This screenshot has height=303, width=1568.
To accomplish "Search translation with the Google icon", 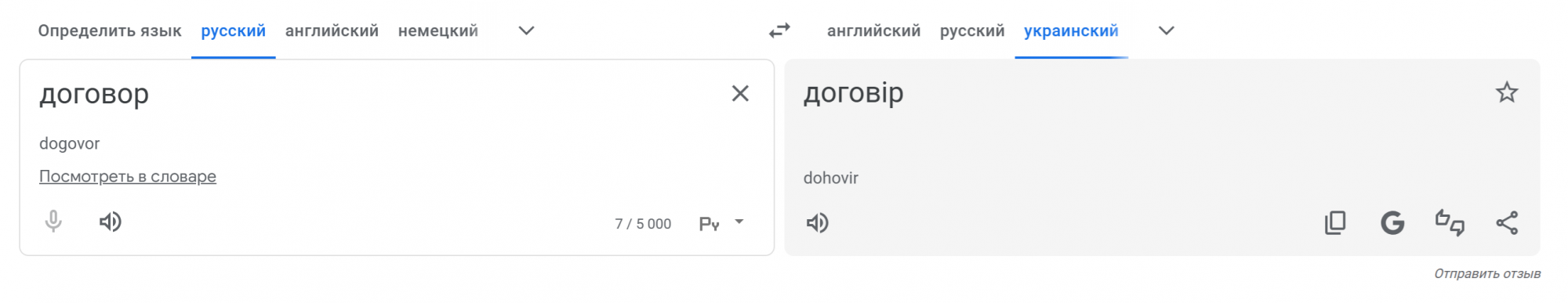I will pyautogui.click(x=1392, y=223).
